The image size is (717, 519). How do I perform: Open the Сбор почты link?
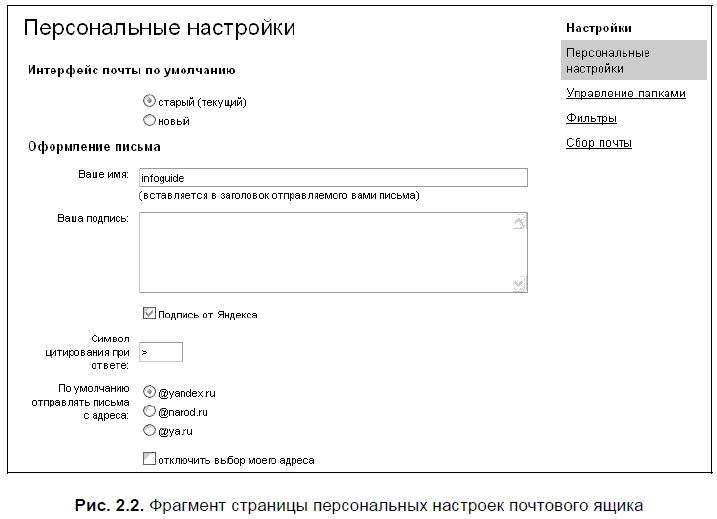click(598, 143)
